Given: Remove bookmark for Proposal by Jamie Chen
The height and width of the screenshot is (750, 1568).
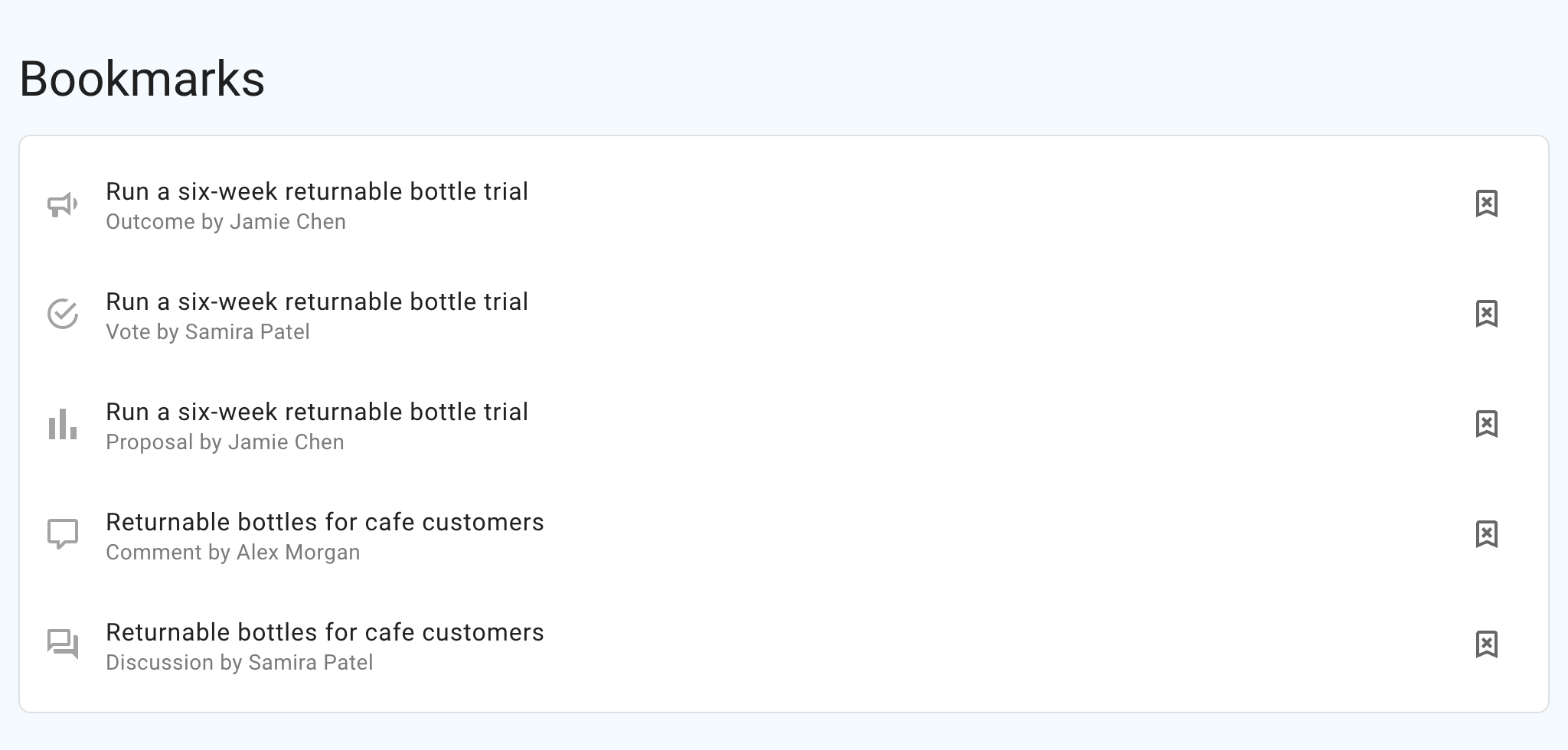Looking at the screenshot, I should click(1486, 424).
